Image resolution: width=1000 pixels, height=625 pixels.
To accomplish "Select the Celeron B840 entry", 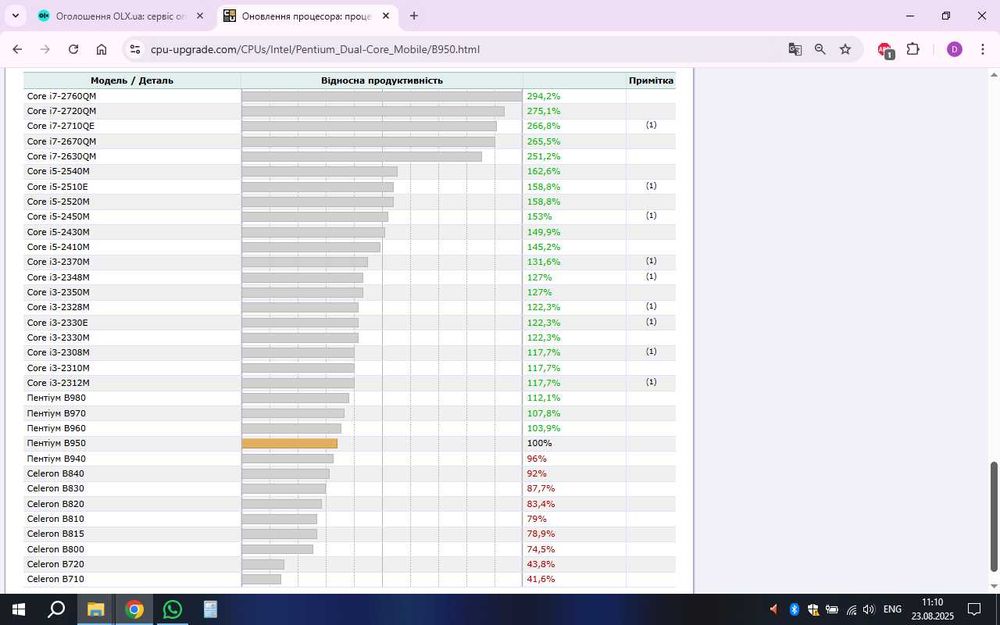I will click(x=55, y=473).
